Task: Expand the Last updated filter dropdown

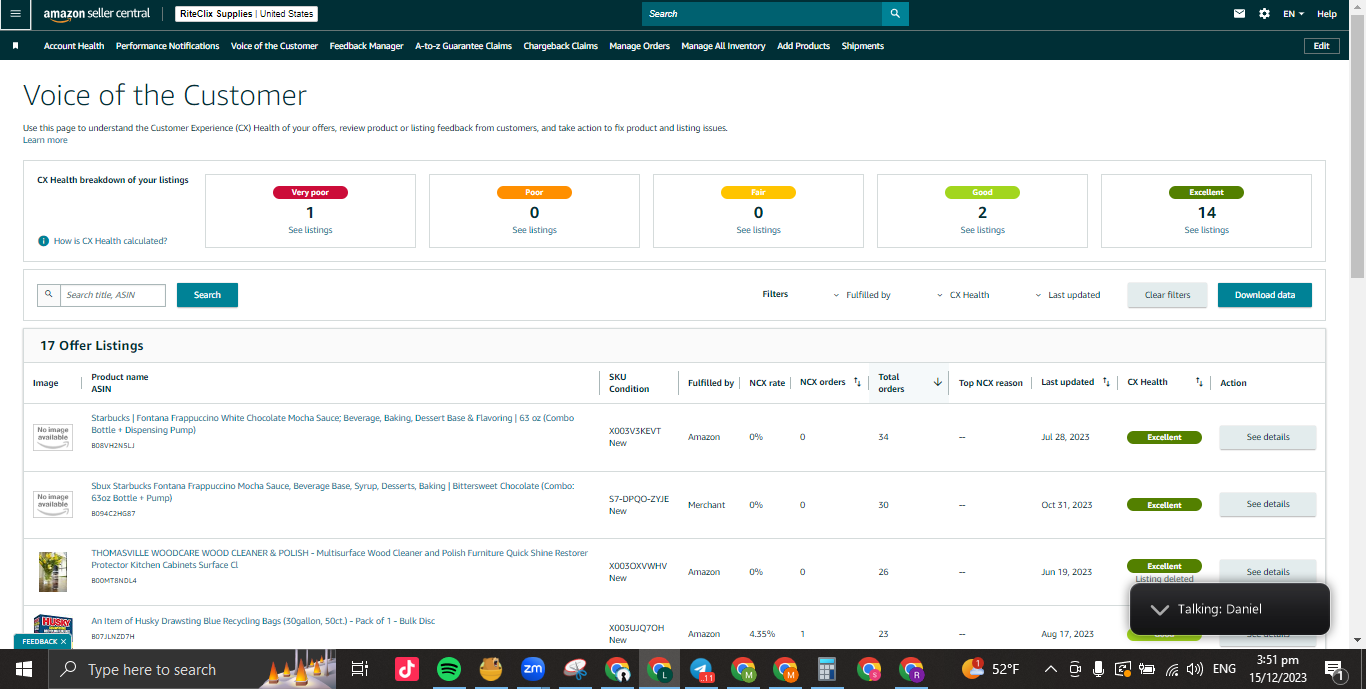Action: 1068,295
